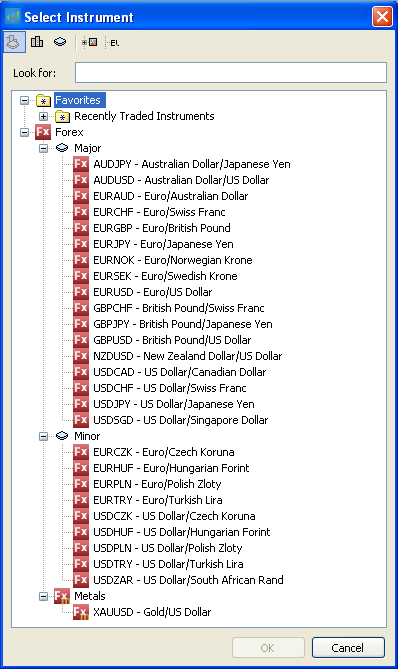Click the Favorites star folder icon
This screenshot has width=398, height=669.
coord(44,100)
